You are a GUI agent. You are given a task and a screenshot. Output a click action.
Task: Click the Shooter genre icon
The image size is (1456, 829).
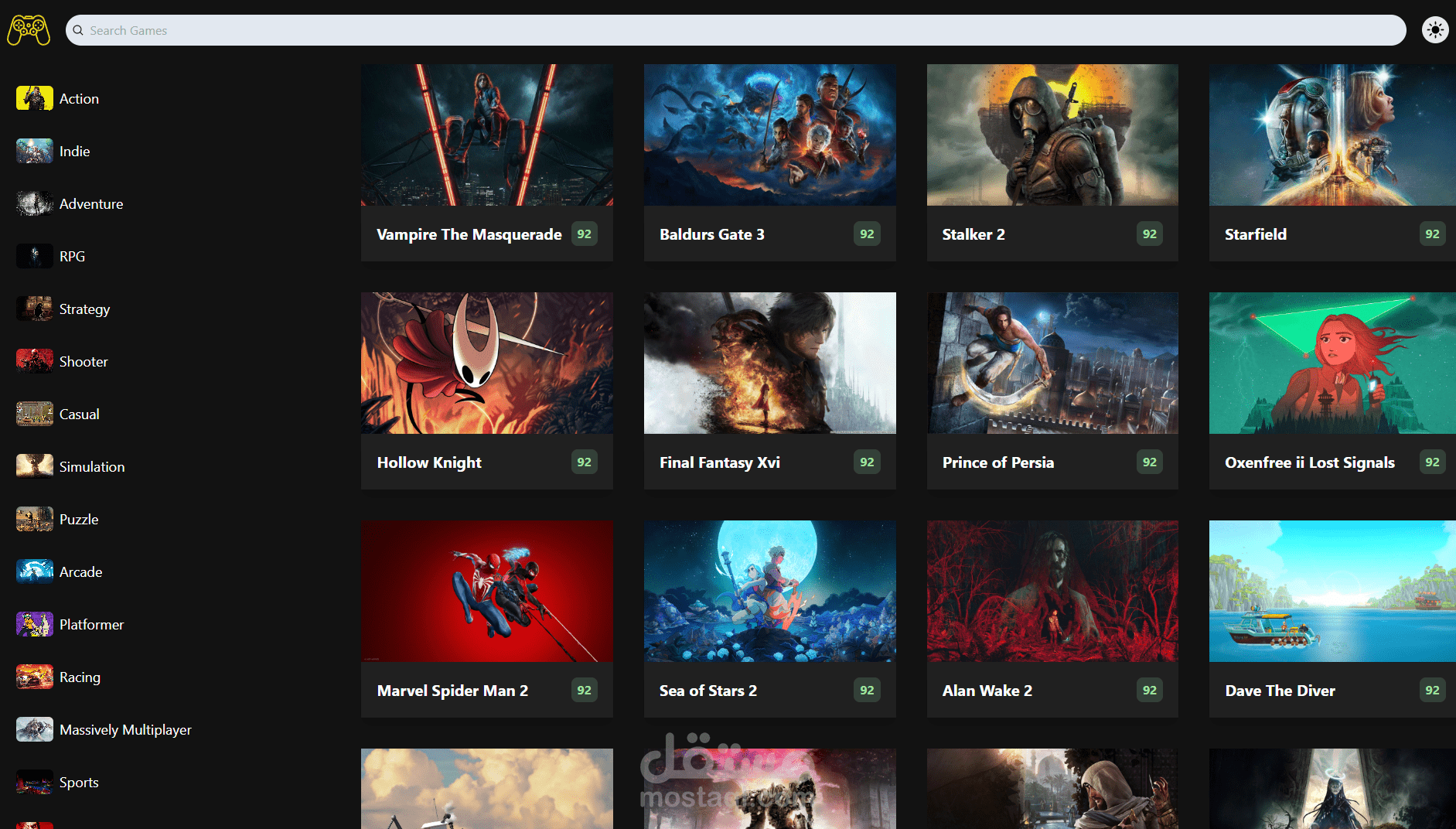tap(34, 361)
